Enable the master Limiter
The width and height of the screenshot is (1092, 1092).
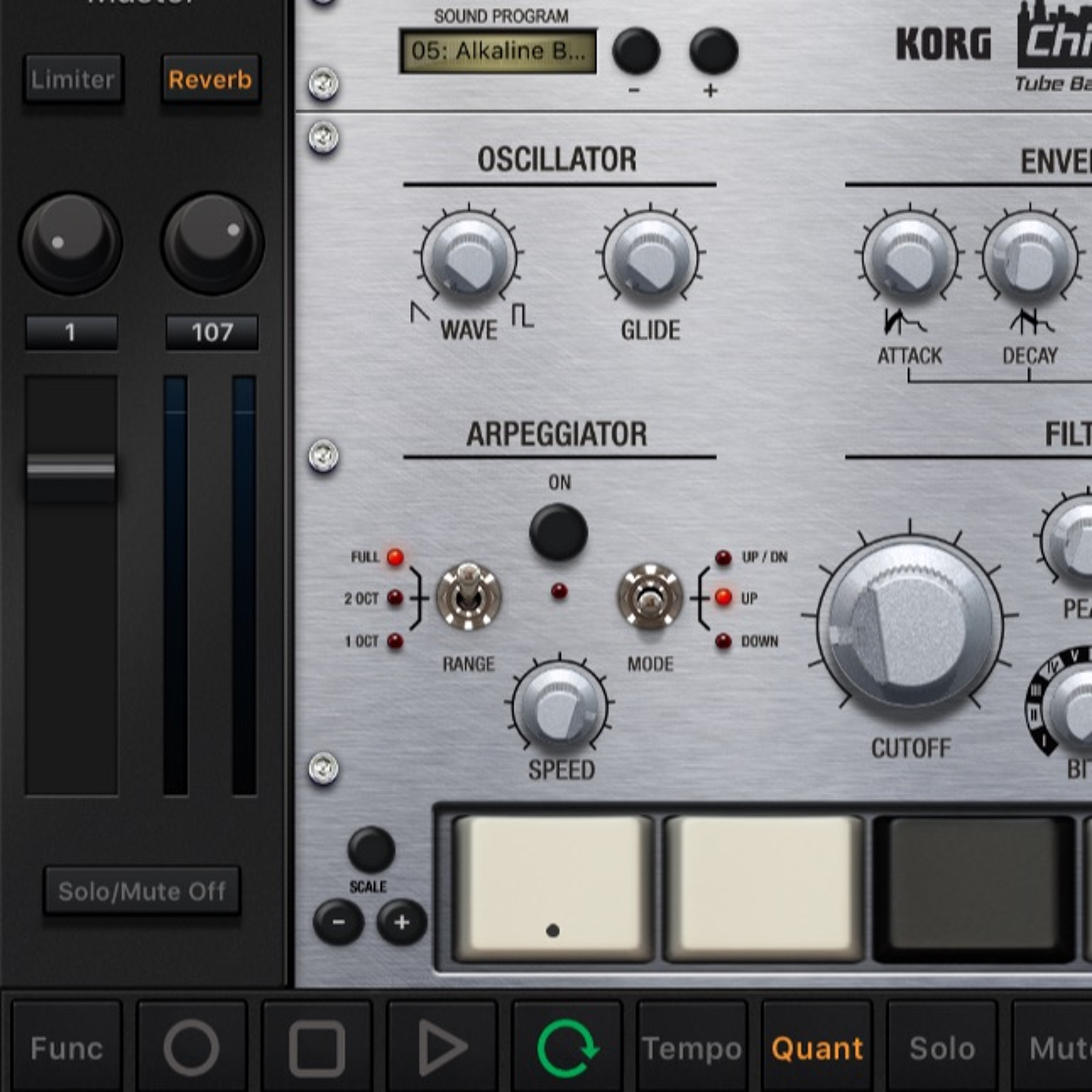tap(73, 79)
